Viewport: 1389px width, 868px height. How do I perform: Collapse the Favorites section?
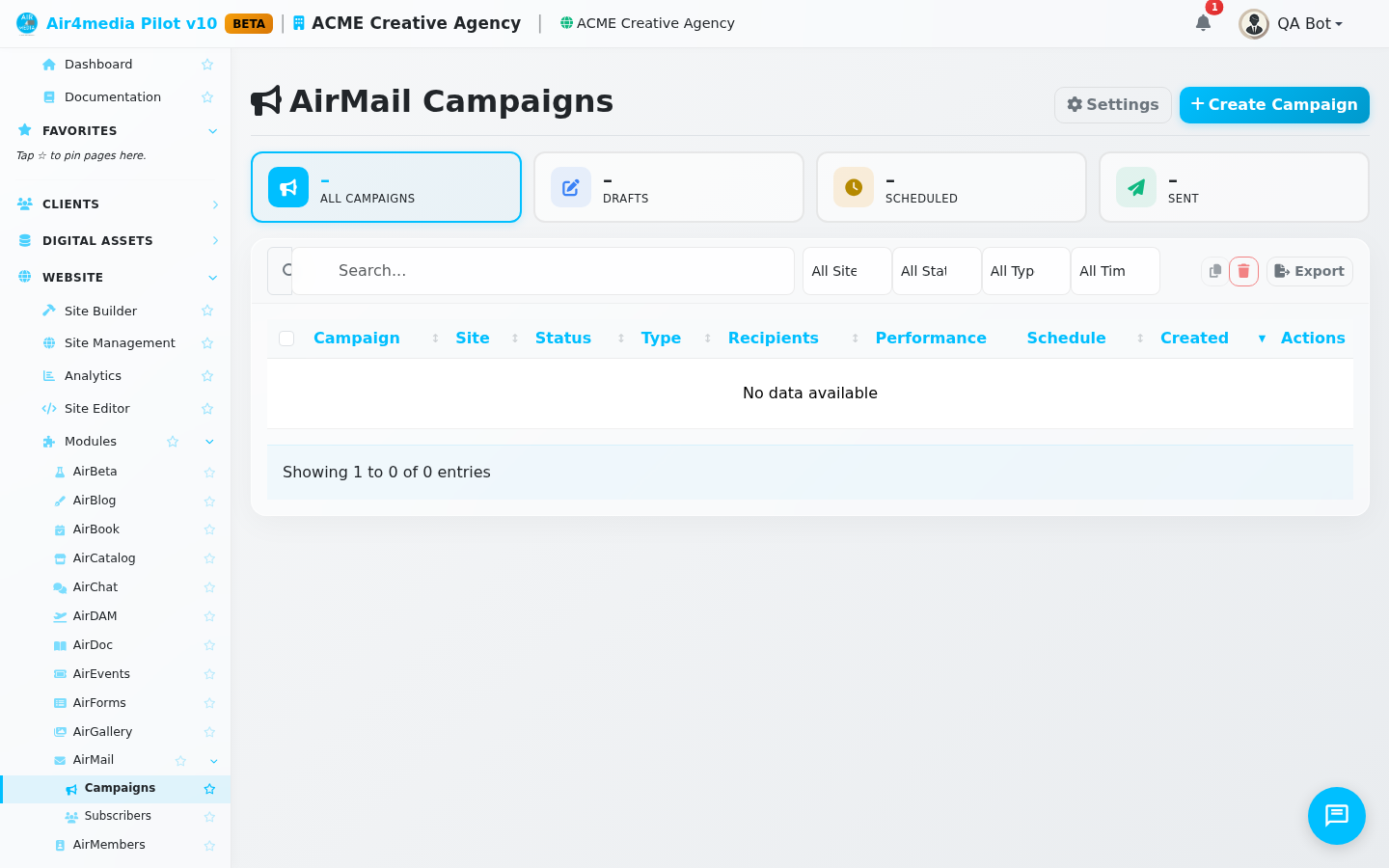pyautogui.click(x=213, y=131)
